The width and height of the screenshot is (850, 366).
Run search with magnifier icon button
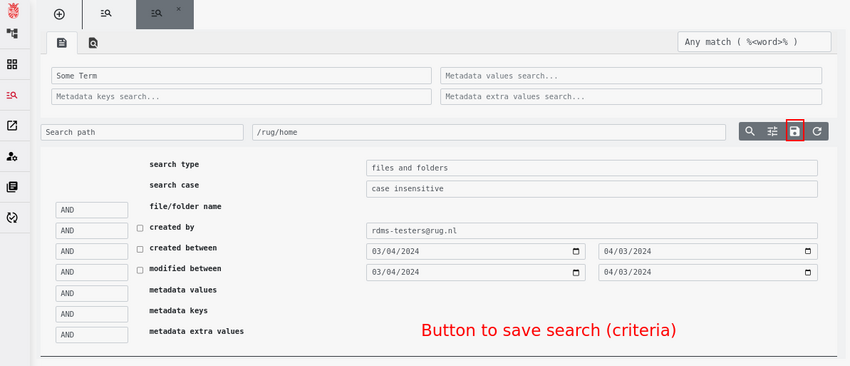(x=750, y=131)
